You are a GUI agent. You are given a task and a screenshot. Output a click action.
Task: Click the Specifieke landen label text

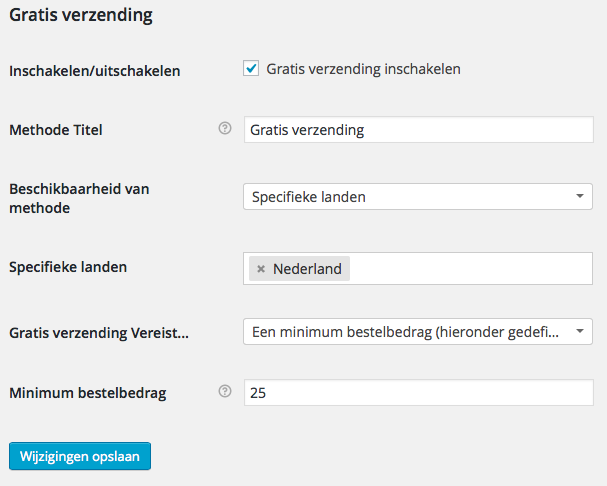(x=68, y=267)
